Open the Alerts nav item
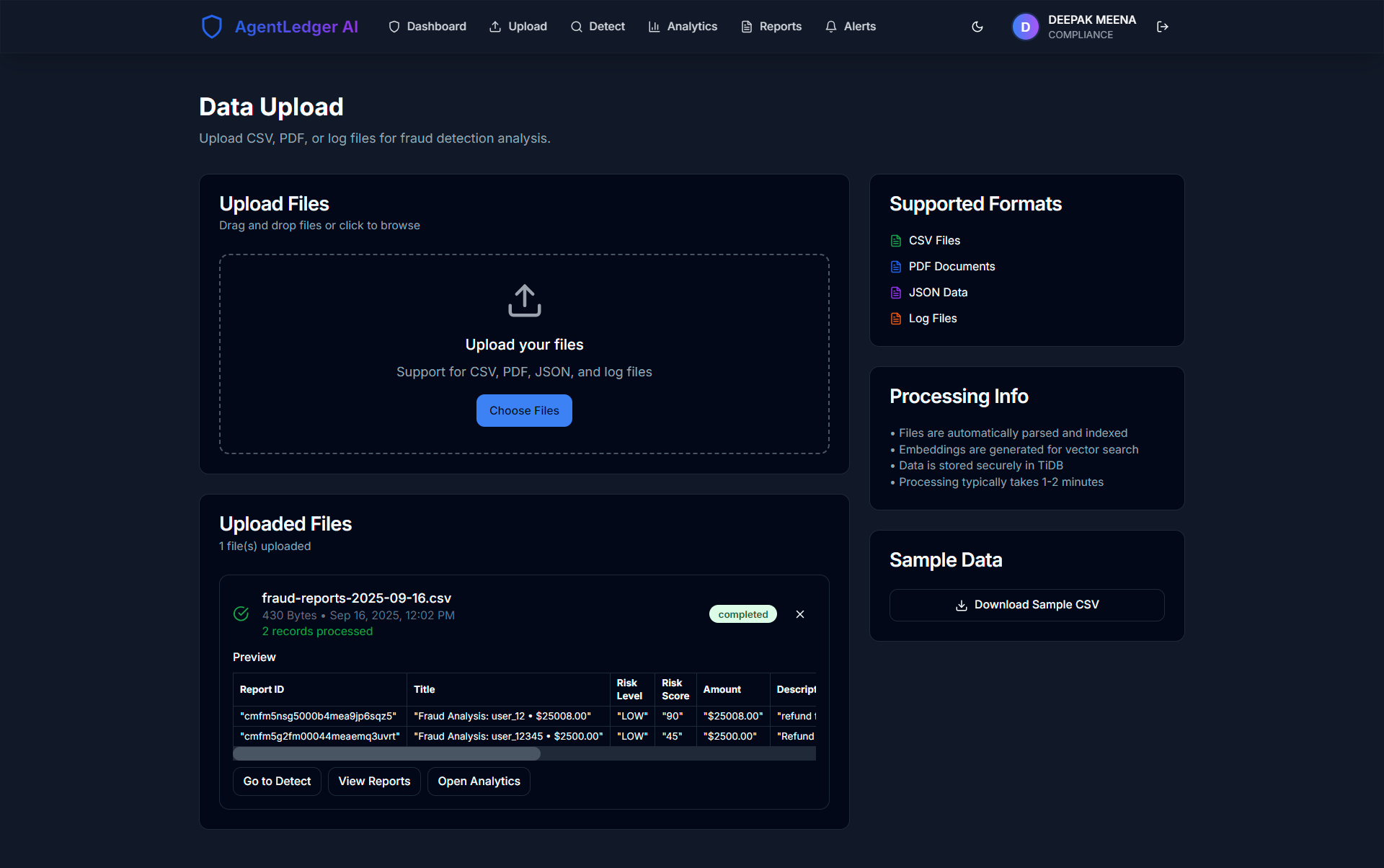Screen dimensions: 1384x868 [851, 27]
